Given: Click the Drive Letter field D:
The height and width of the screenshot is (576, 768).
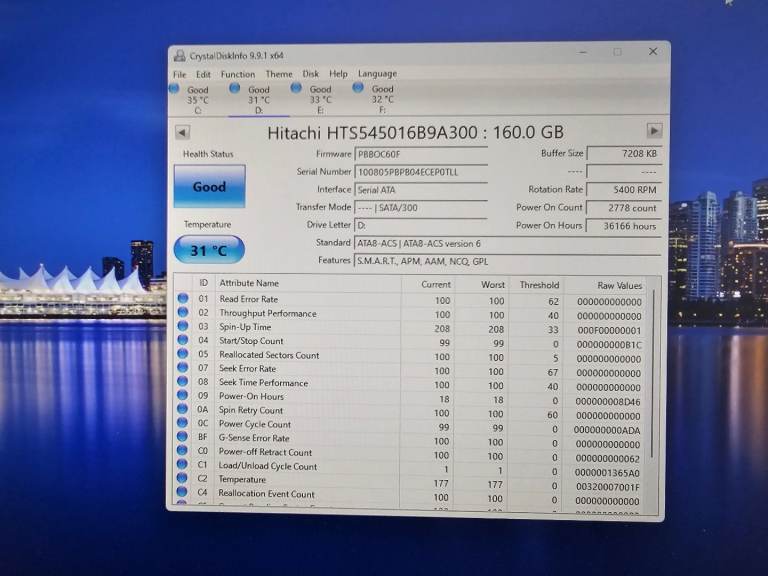Looking at the screenshot, I should click(x=421, y=225).
